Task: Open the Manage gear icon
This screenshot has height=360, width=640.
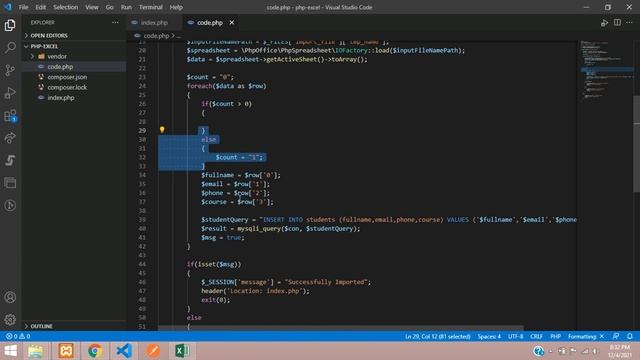Action: pos(10,319)
